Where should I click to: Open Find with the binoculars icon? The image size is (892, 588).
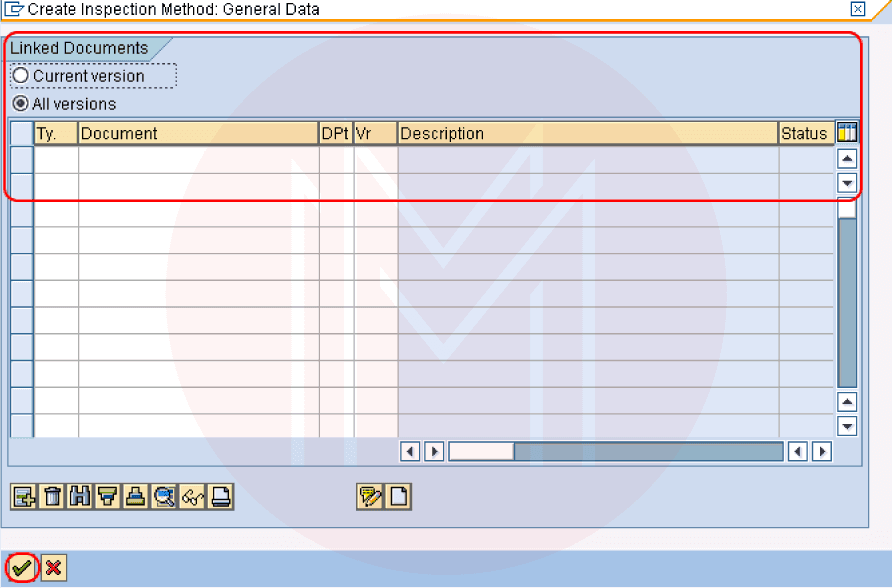point(80,497)
